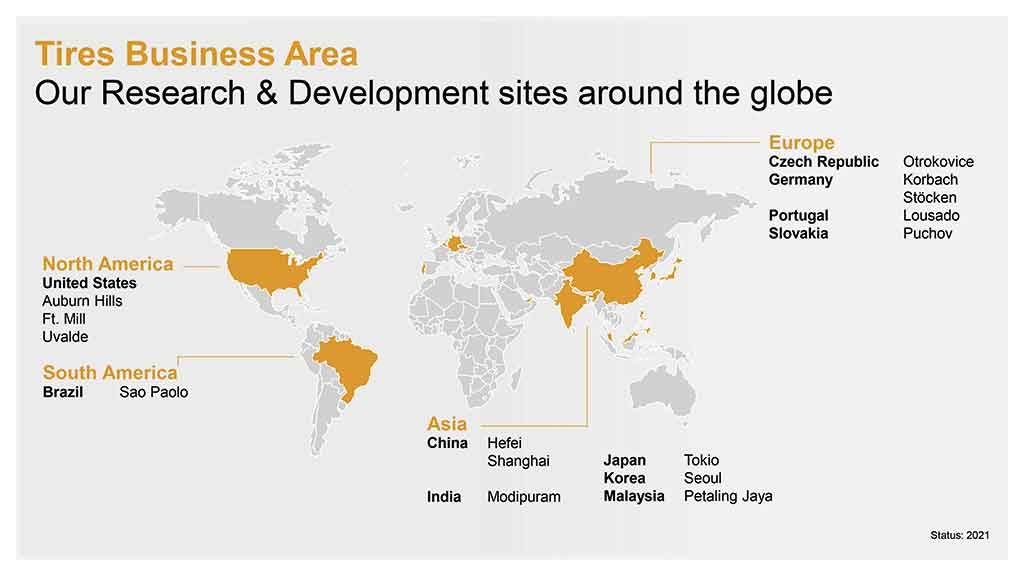Viewport: 1024px width, 576px height.
Task: Click the highlighted India on the map
Action: 571,300
